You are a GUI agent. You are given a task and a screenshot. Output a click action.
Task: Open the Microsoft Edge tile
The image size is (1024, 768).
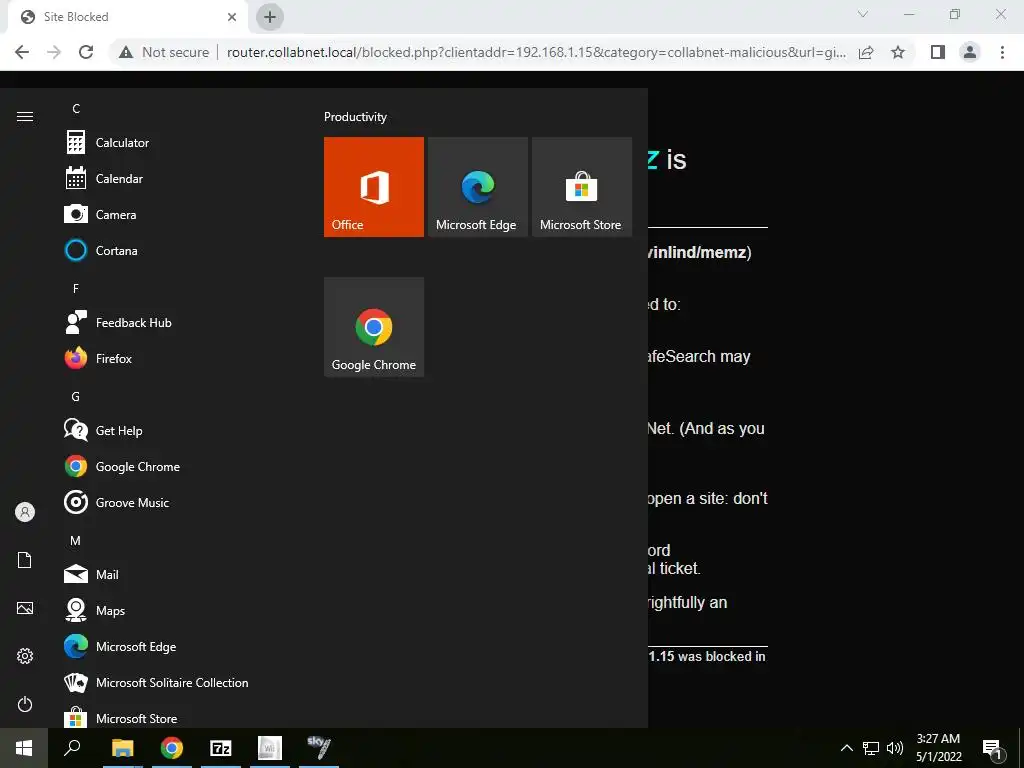click(x=477, y=187)
